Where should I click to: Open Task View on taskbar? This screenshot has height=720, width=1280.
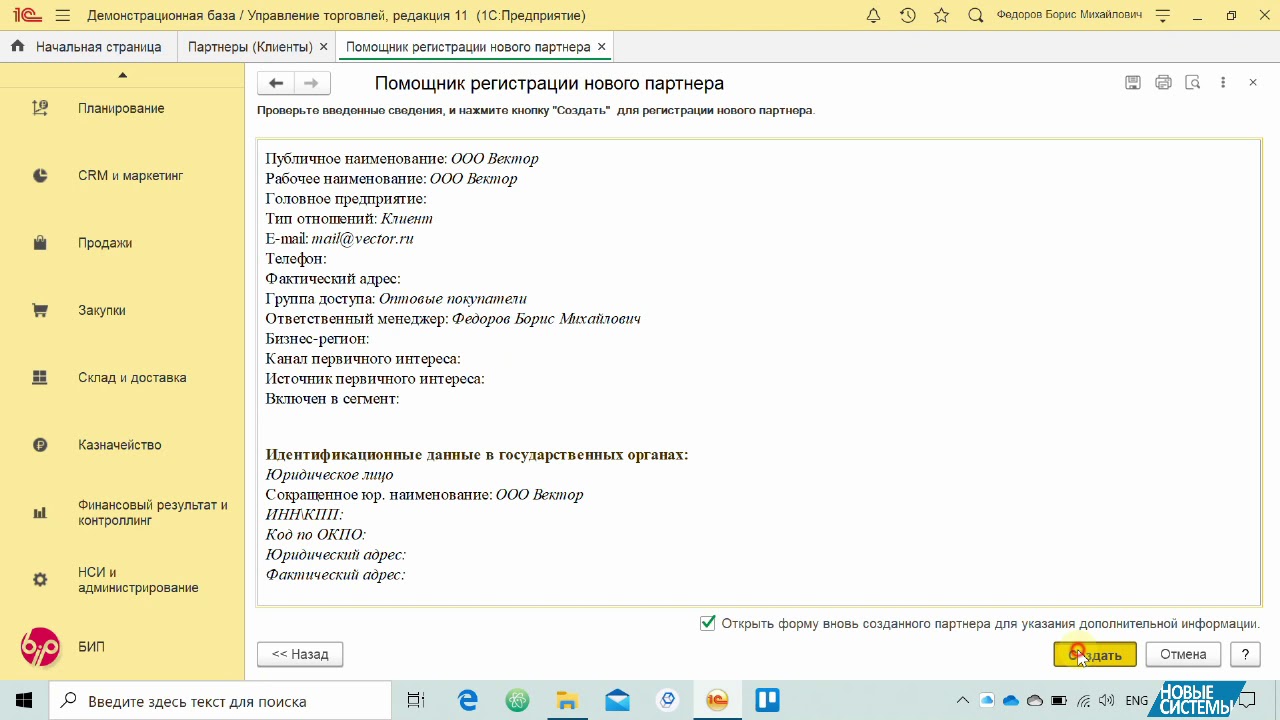pyautogui.click(x=417, y=701)
